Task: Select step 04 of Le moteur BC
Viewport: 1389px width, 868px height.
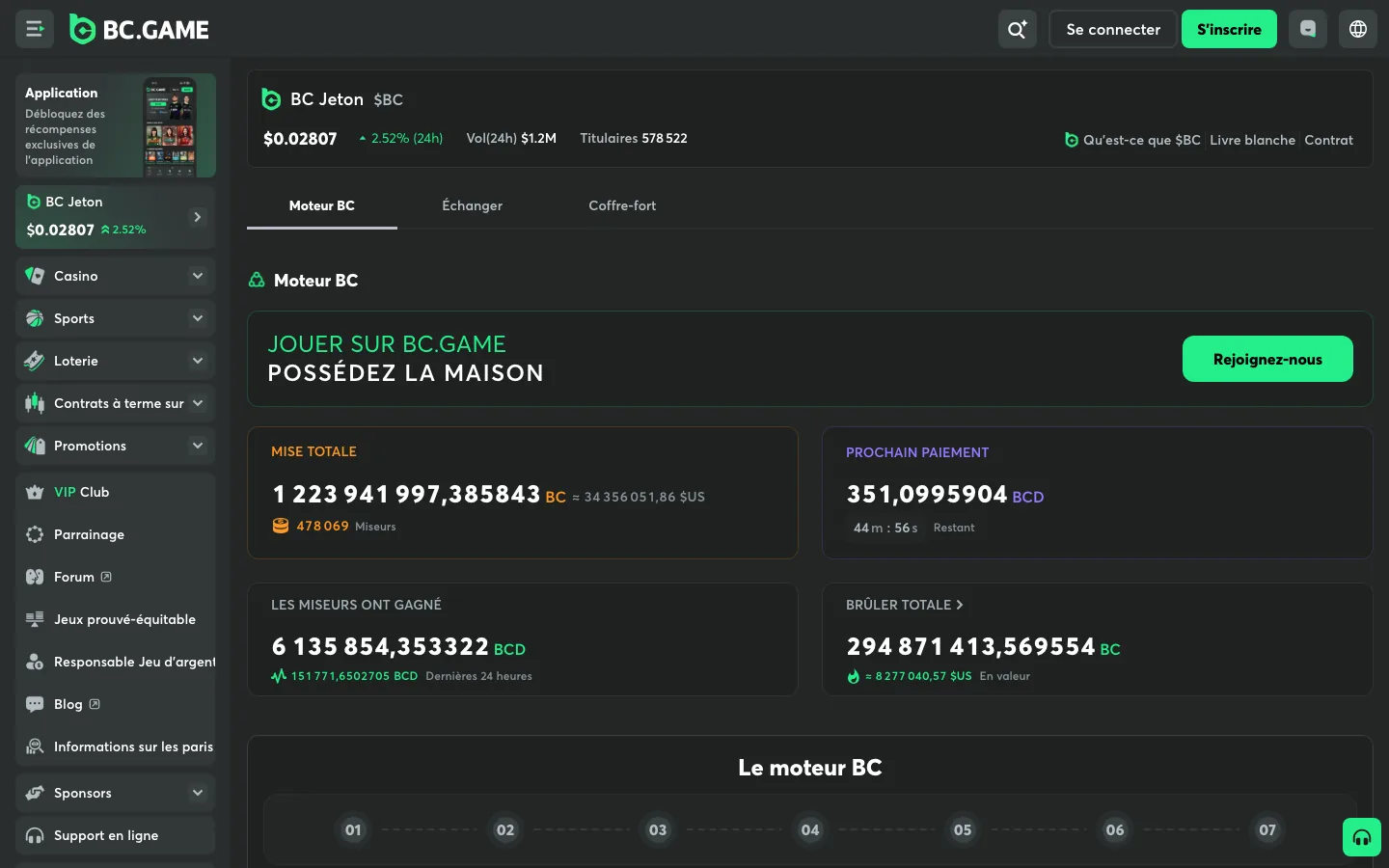Action: pos(810,829)
